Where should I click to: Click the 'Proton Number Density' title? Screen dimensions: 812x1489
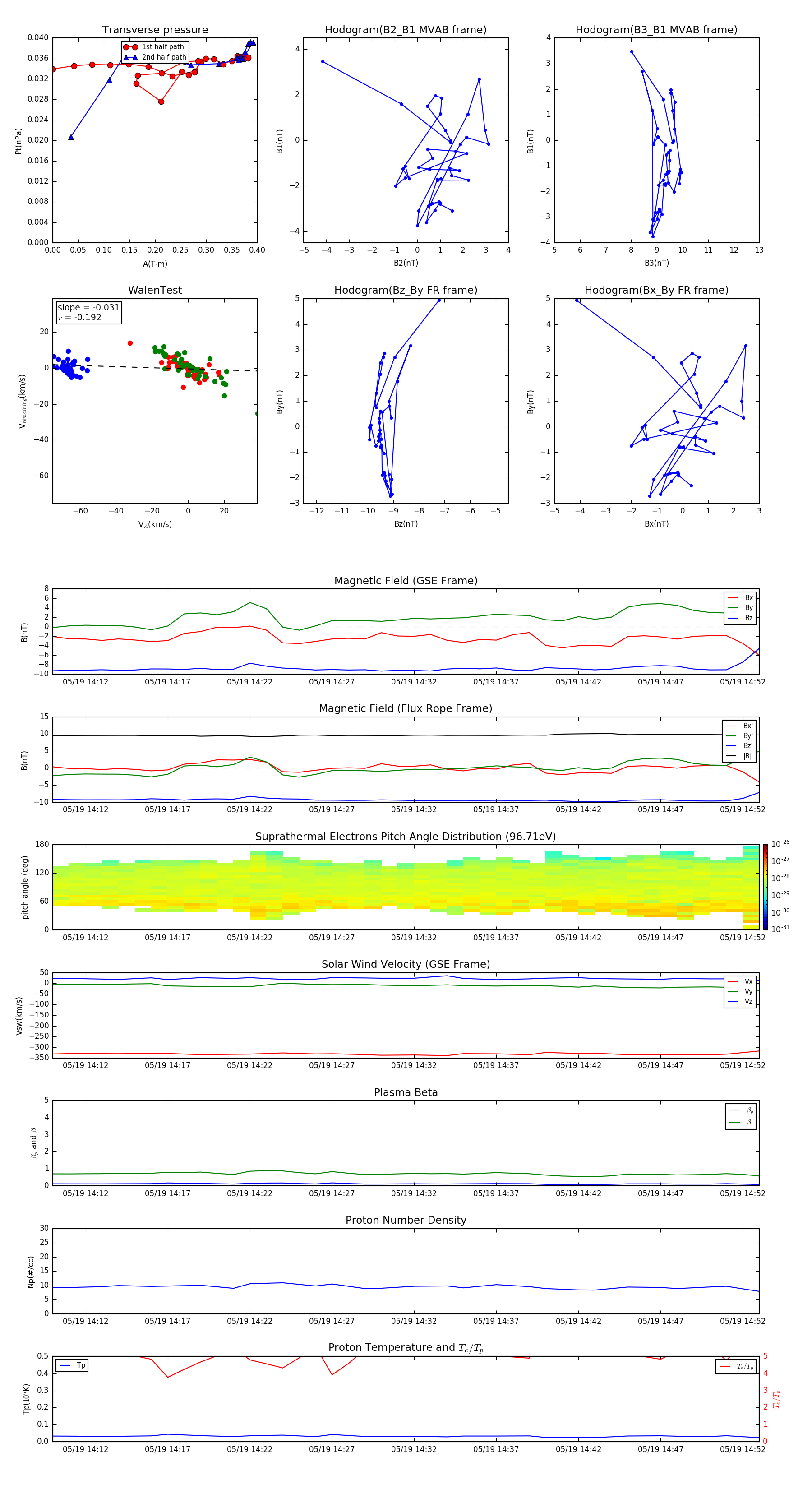pos(406,1220)
